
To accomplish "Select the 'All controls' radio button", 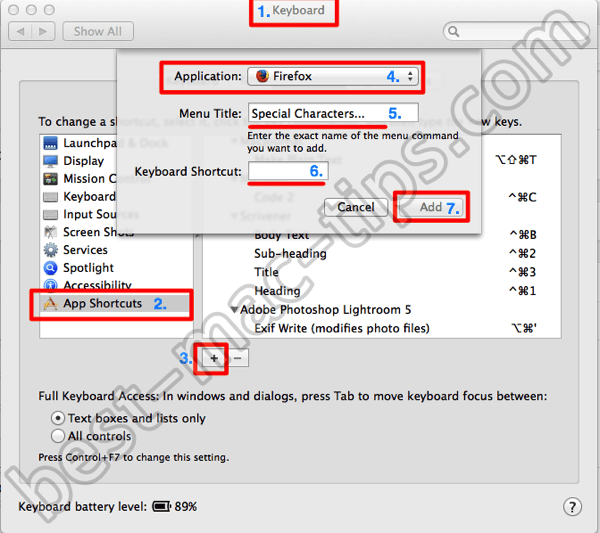I will click(58, 436).
